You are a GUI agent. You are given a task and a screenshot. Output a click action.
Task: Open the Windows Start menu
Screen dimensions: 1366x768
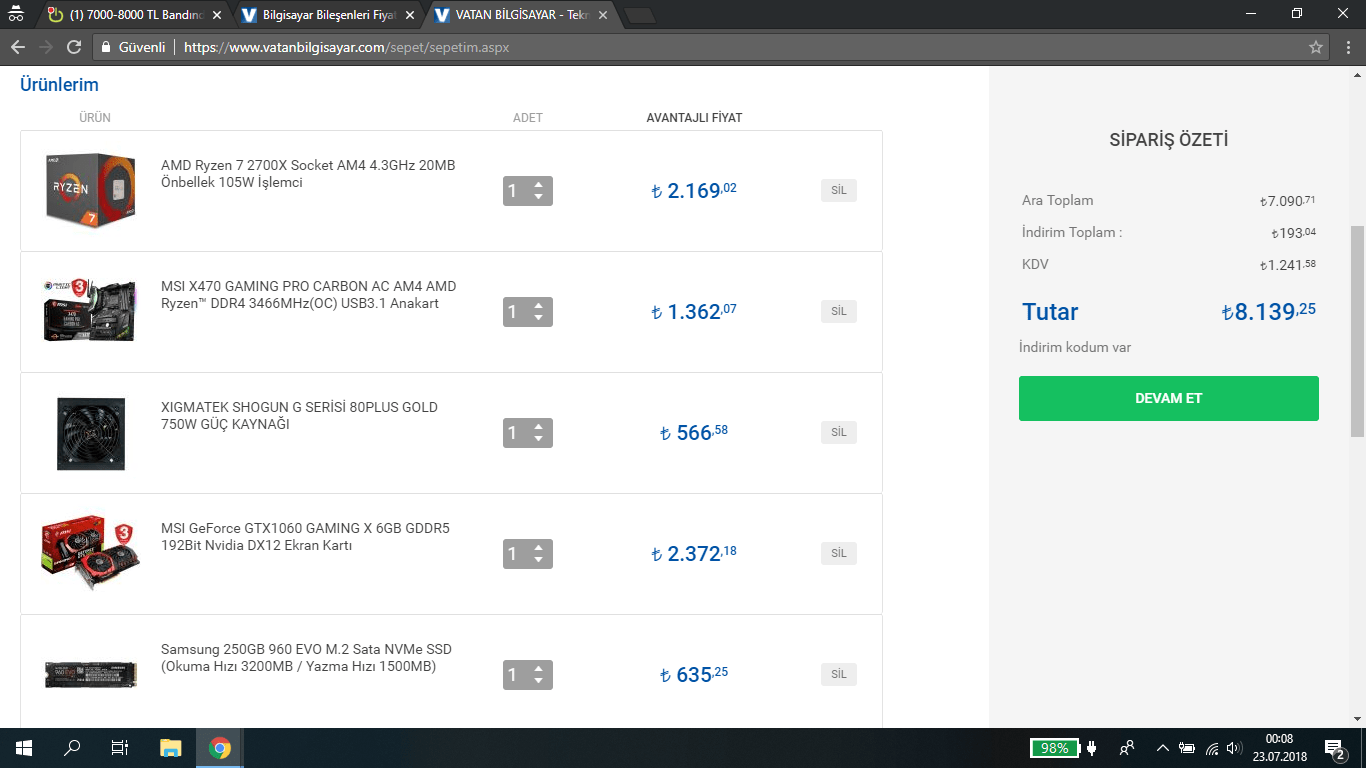[24, 748]
